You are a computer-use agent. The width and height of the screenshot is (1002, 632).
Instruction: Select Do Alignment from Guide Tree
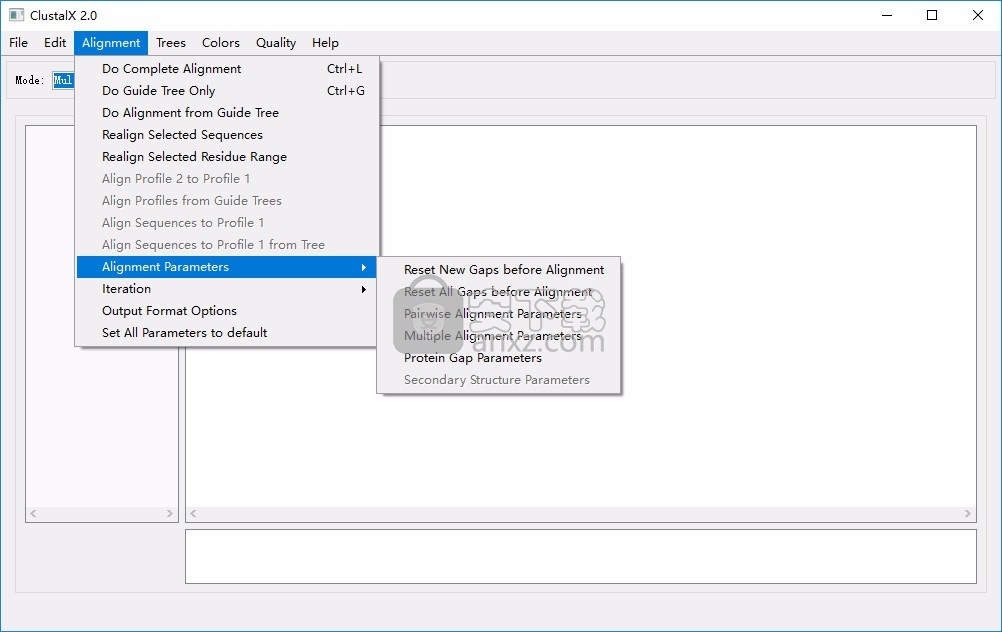pyautogui.click(x=227, y=112)
